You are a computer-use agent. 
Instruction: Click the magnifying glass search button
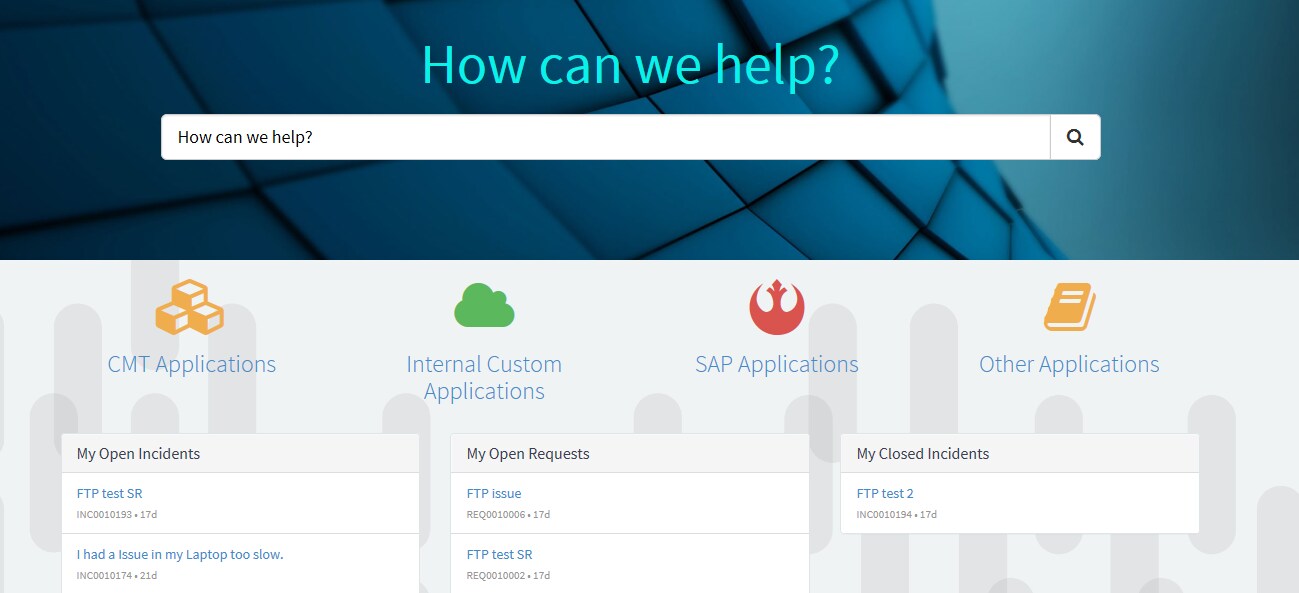tap(1075, 137)
